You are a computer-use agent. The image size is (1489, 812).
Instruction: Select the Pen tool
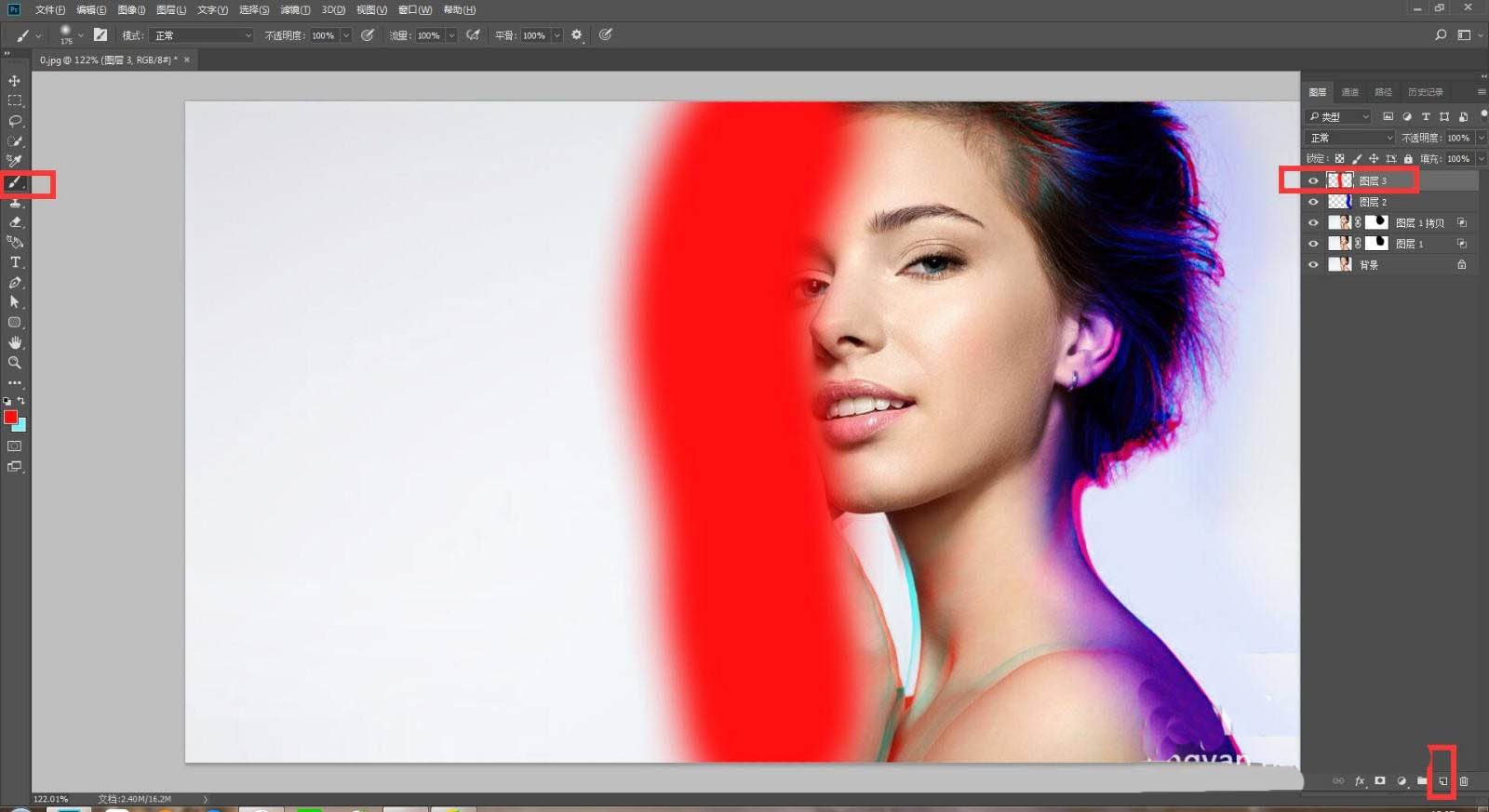15,283
